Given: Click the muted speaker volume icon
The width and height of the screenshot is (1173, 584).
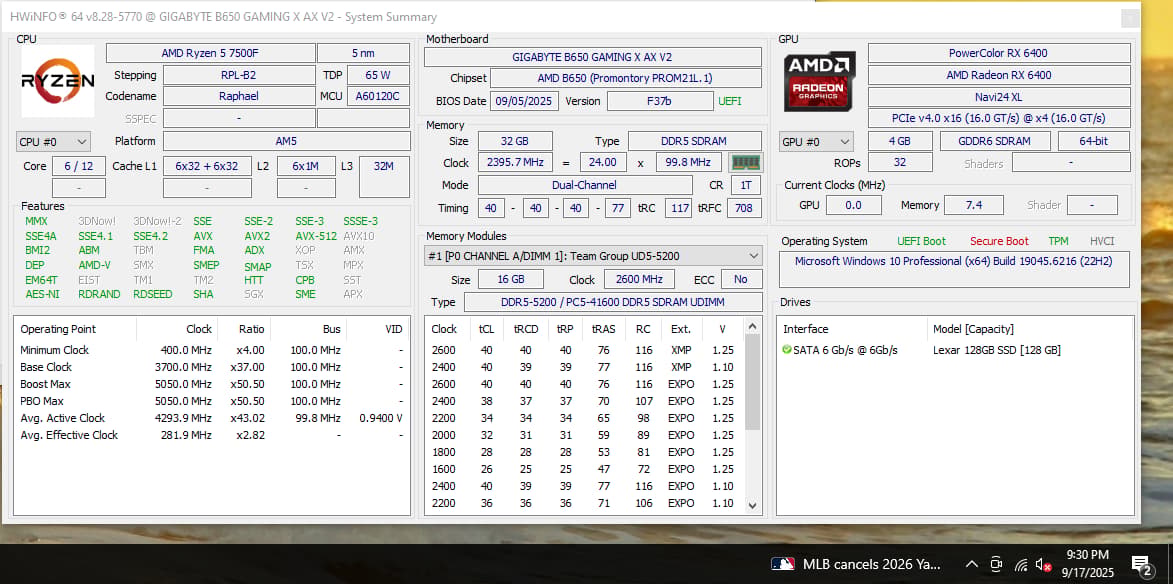Looking at the screenshot, I should (1044, 564).
